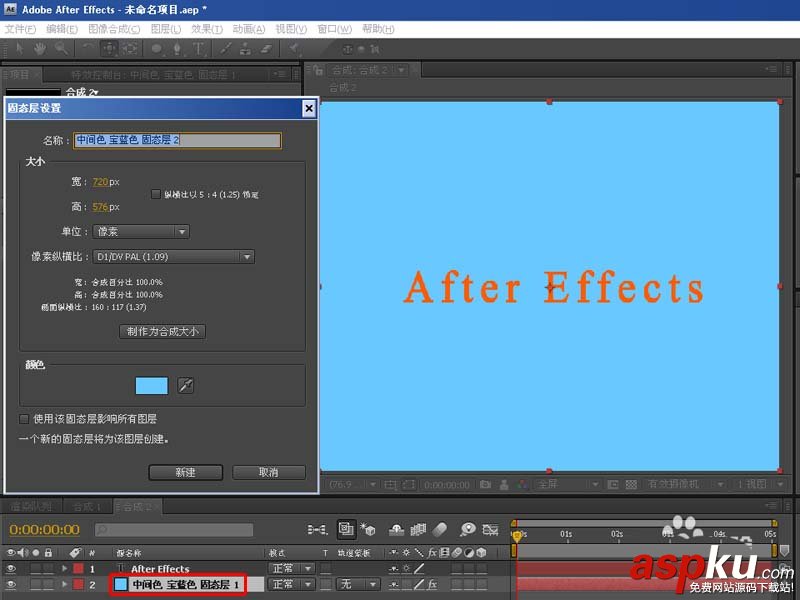Open blend mode dropdown for solid layer 2
The image size is (800, 600).
tap(291, 584)
